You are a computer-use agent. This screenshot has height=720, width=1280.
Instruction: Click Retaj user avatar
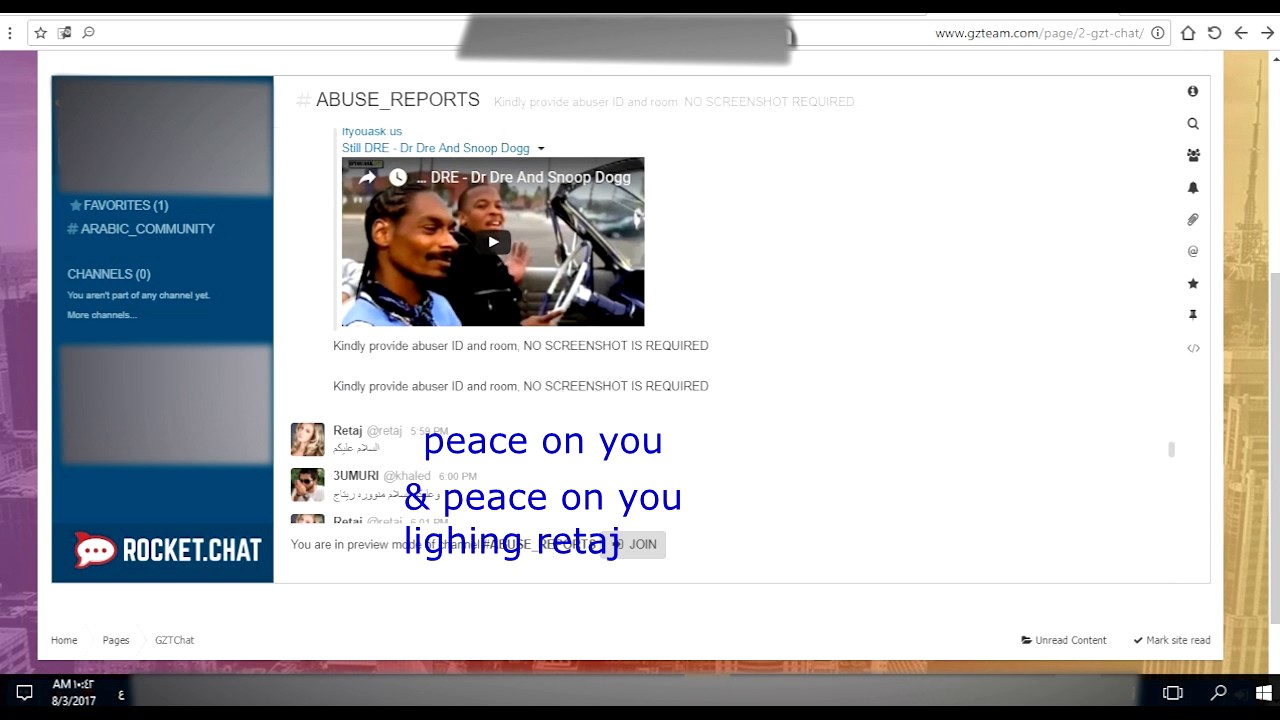tap(307, 439)
